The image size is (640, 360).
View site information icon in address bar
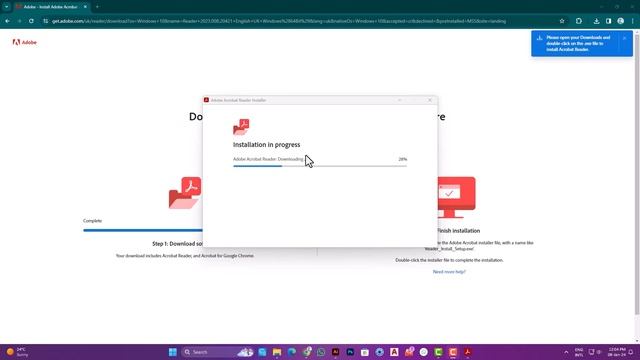pos(45,21)
